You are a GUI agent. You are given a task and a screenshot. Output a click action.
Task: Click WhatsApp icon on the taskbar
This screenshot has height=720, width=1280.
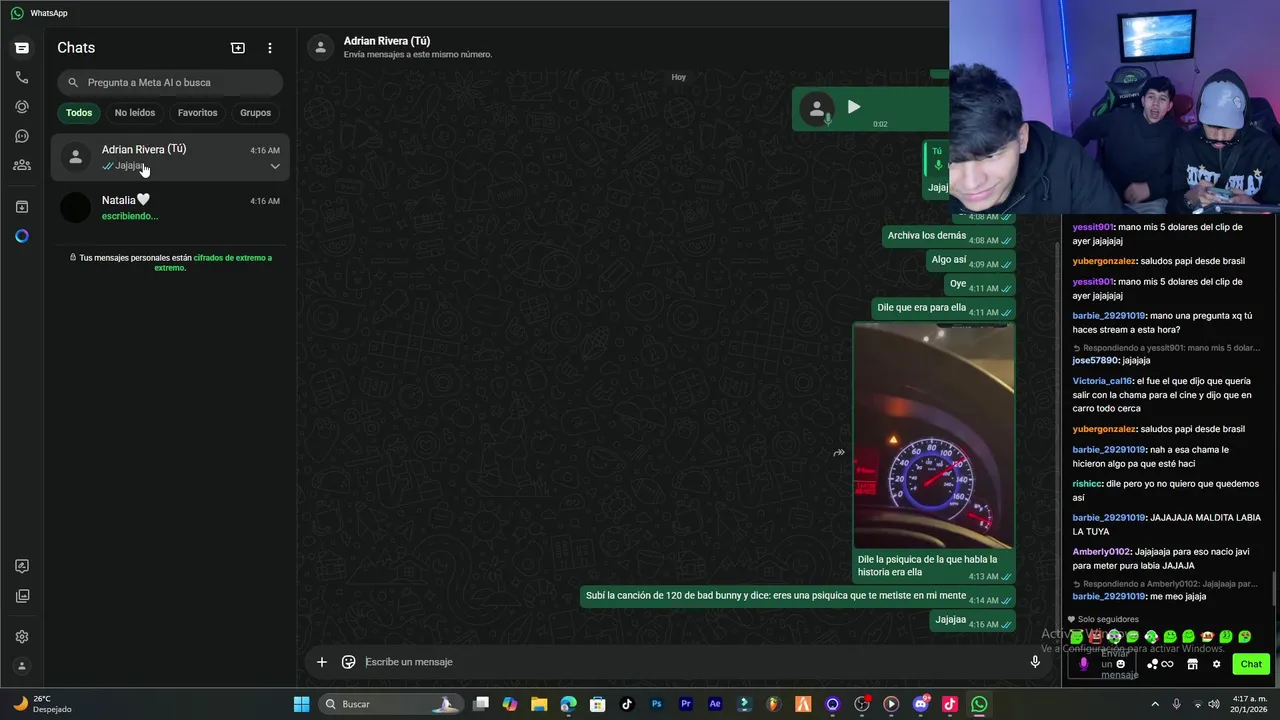[x=979, y=704]
